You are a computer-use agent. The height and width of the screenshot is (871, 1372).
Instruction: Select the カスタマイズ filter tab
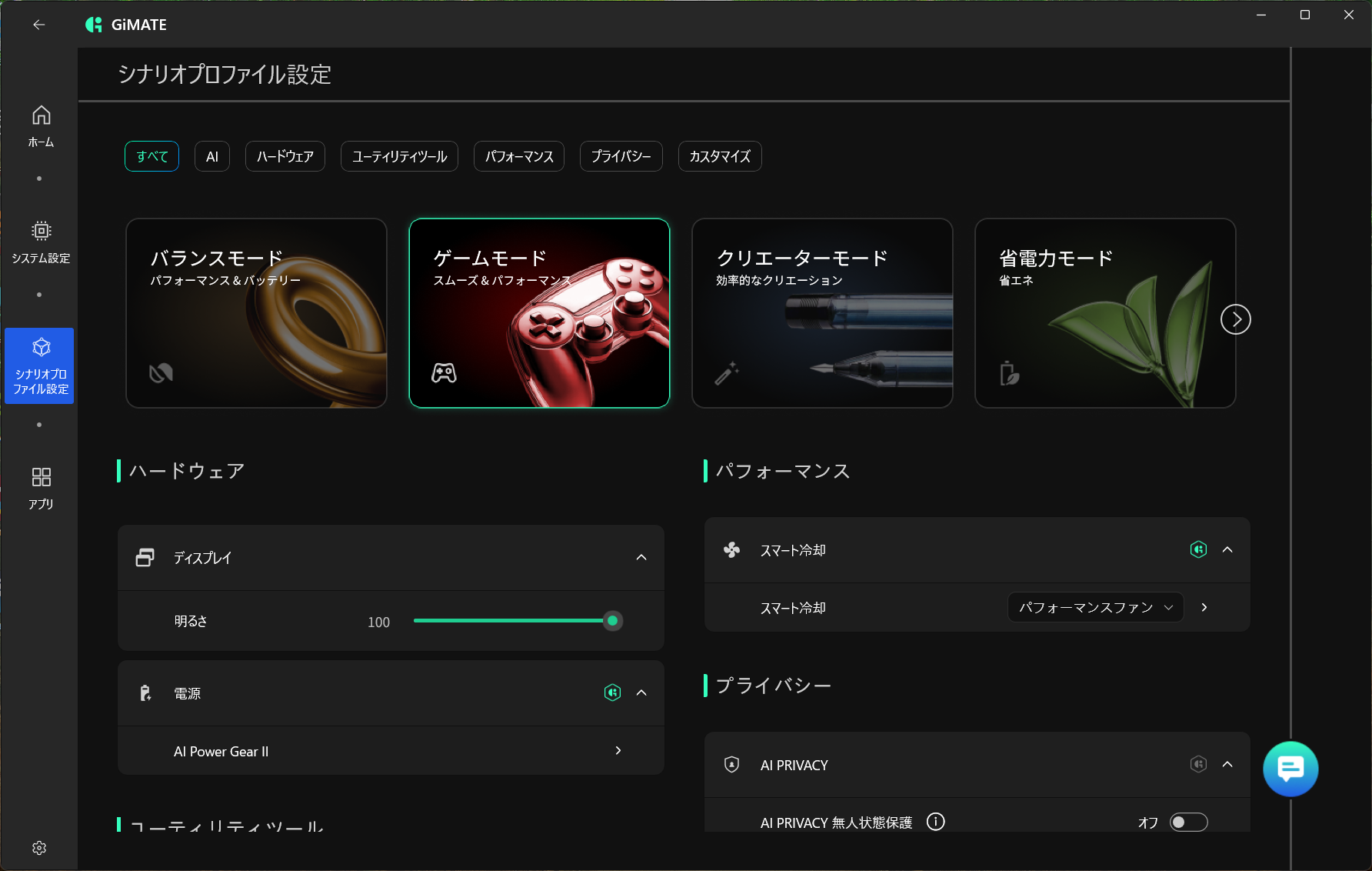tap(720, 156)
